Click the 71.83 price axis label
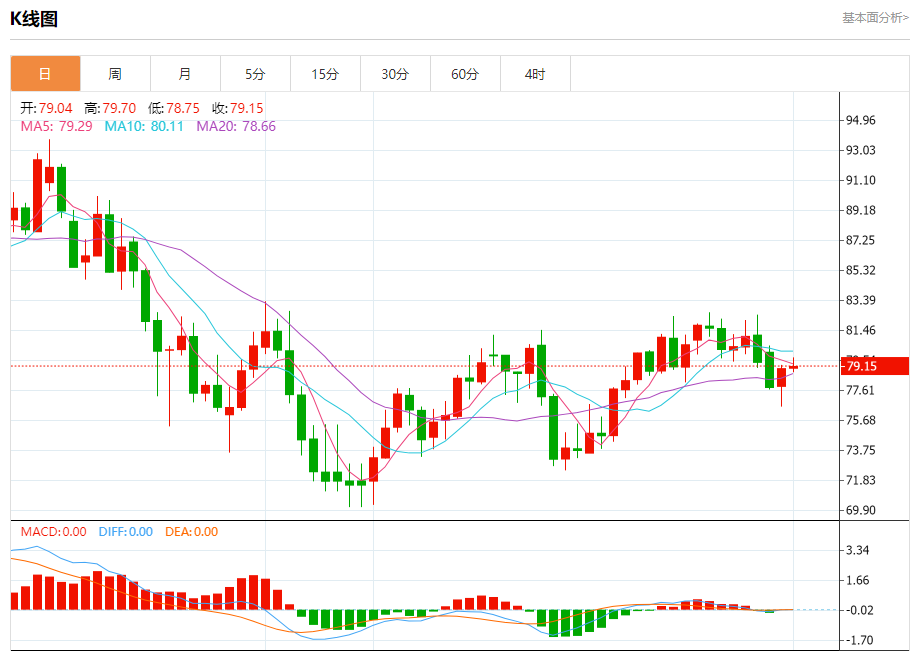The height and width of the screenshot is (651, 918). point(861,480)
